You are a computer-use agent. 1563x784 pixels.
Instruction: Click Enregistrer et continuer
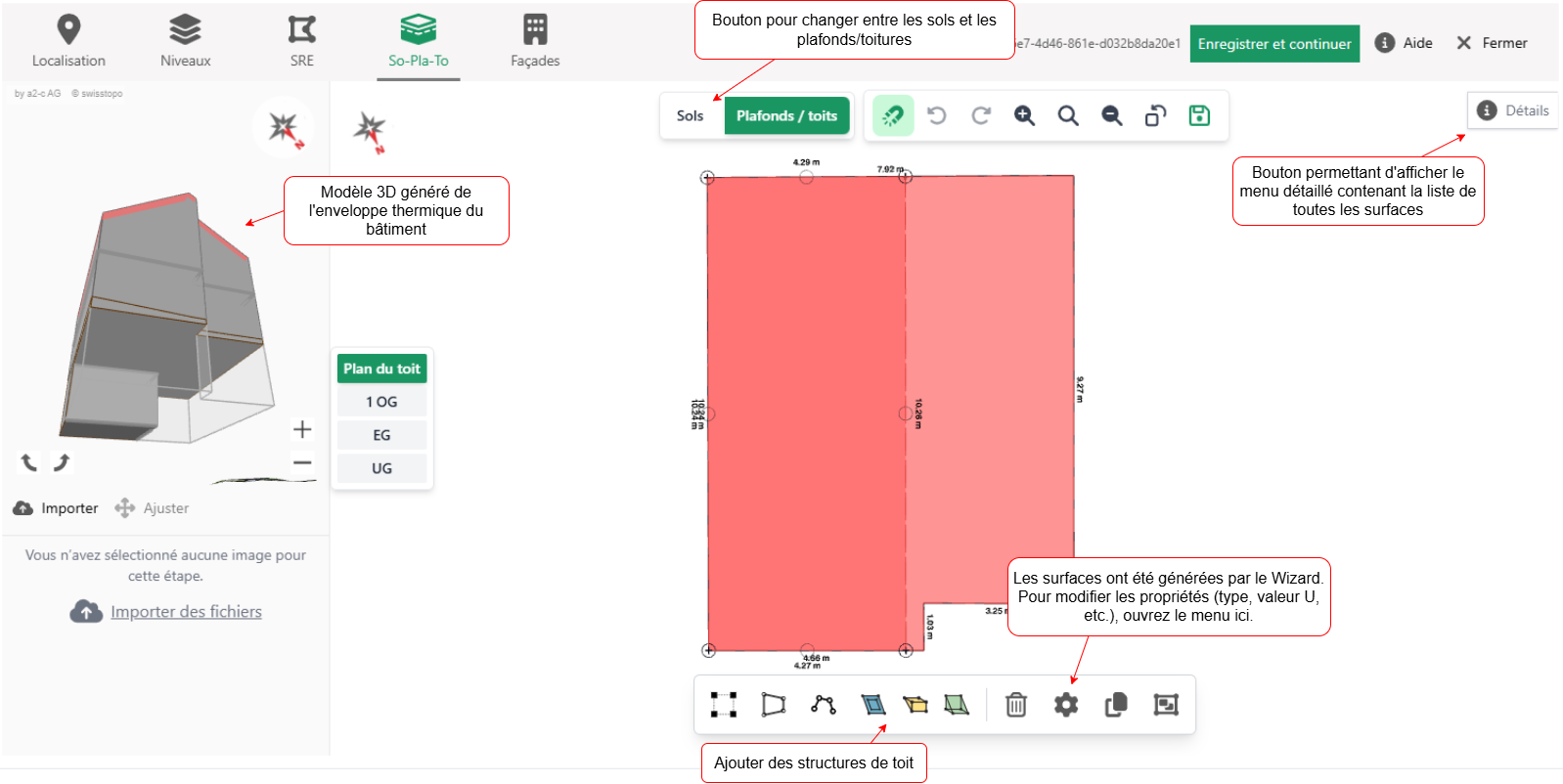tap(1274, 44)
